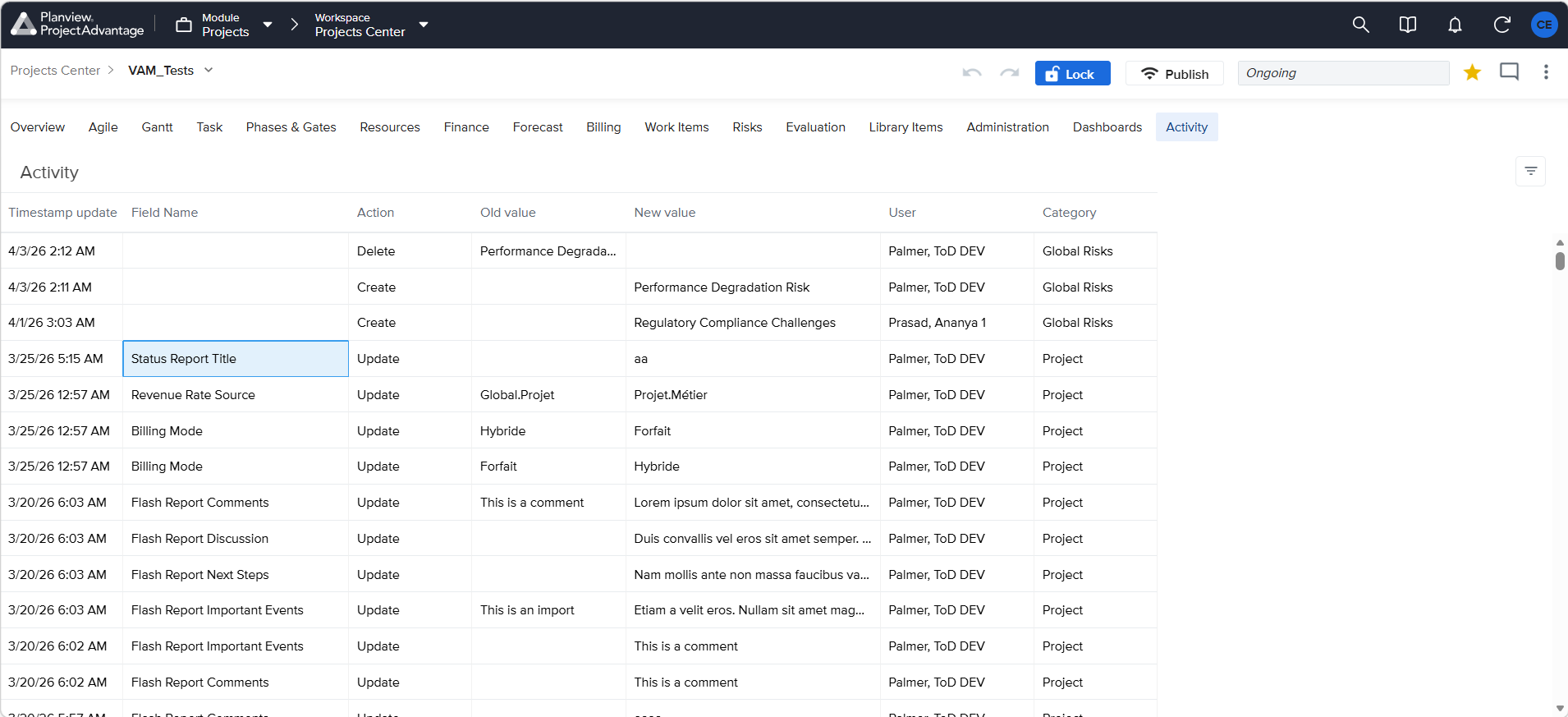The width and height of the screenshot is (1568, 717).
Task: Click the Revenue Rate Source cell
Action: coord(236,395)
